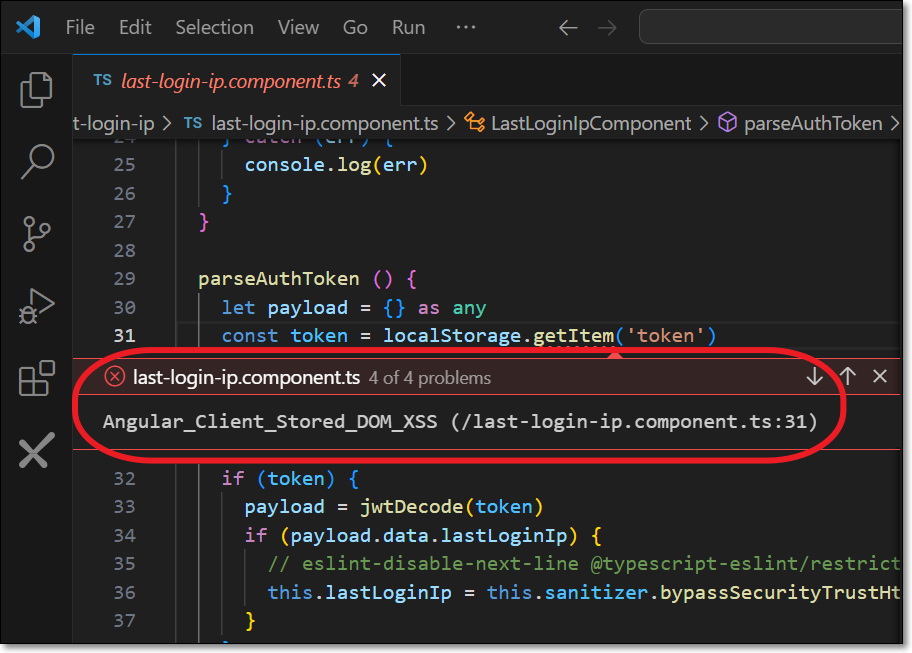Image resolution: width=912 pixels, height=653 pixels.
Task: Go back with the left arrow
Action: (568, 27)
